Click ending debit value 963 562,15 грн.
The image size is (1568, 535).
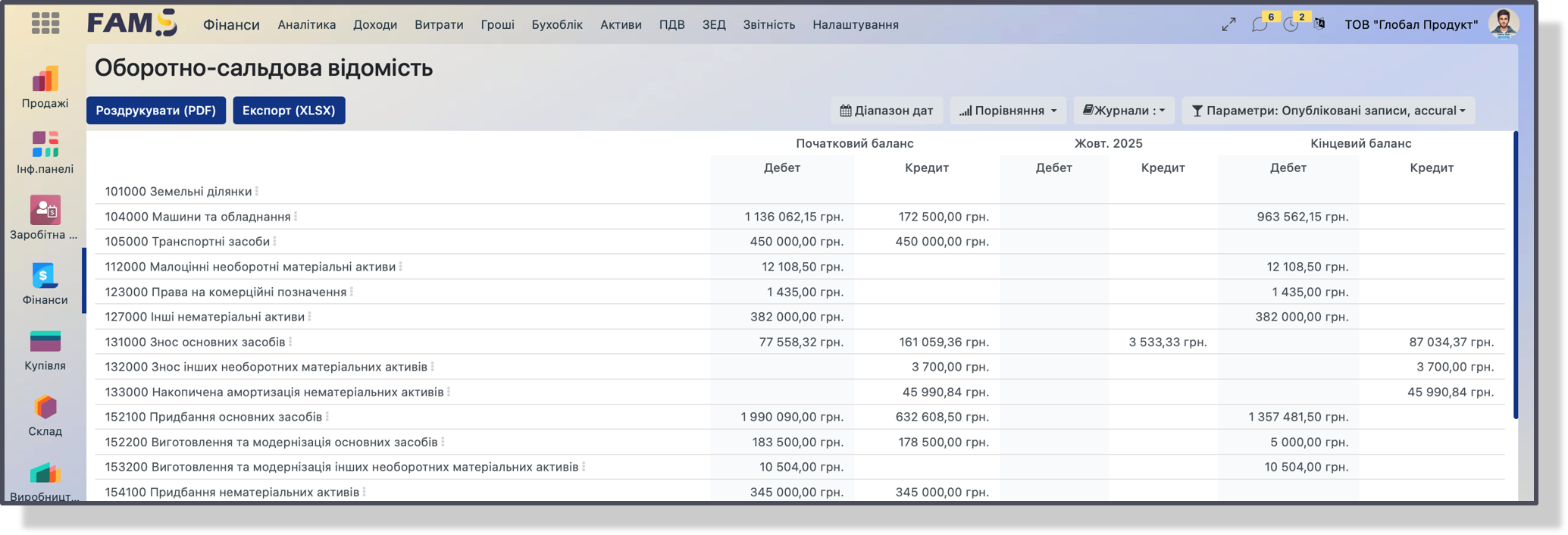(1303, 217)
